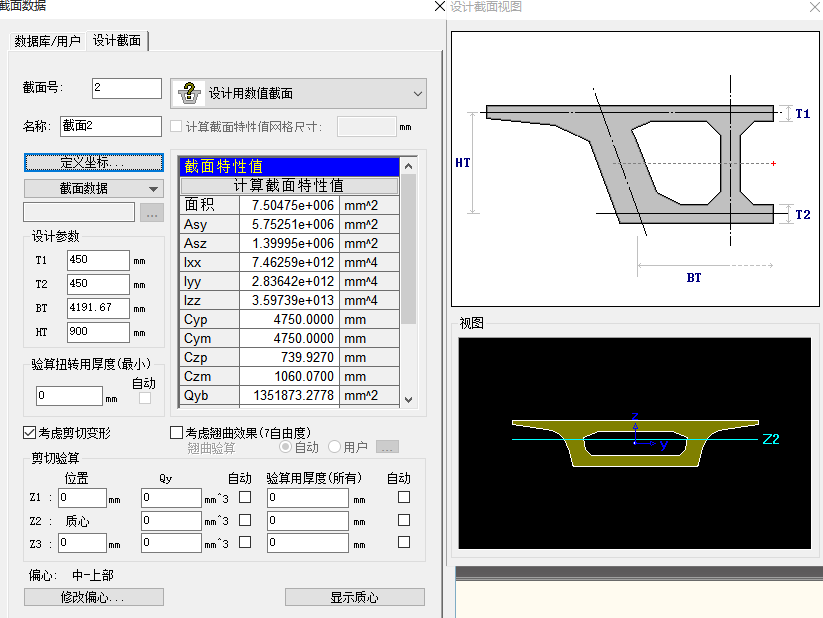
Task: Click the 显示质心 button
Action: [x=354, y=597]
